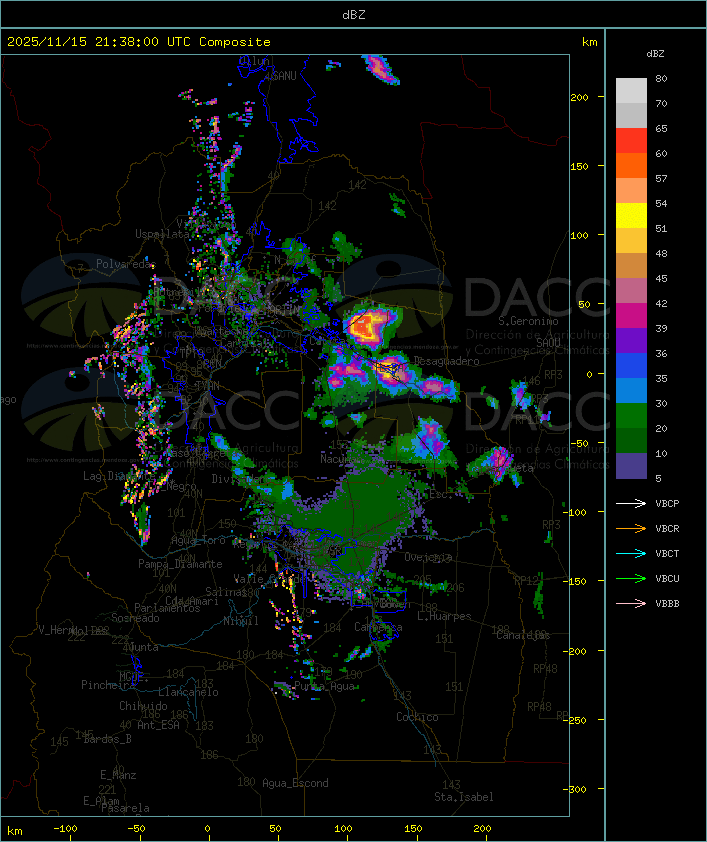This screenshot has width=707, height=842.
Task: Click the VBCP legend label
Action: click(667, 503)
